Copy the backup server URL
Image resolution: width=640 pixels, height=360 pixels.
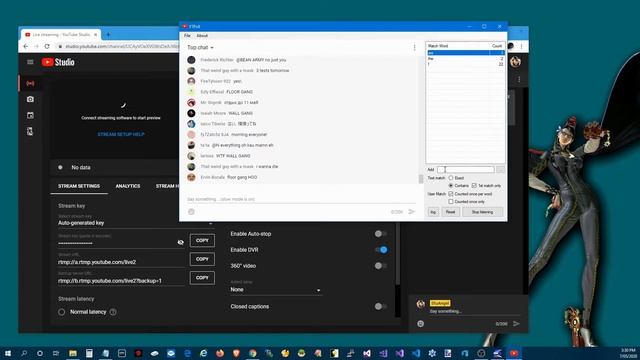202,278
